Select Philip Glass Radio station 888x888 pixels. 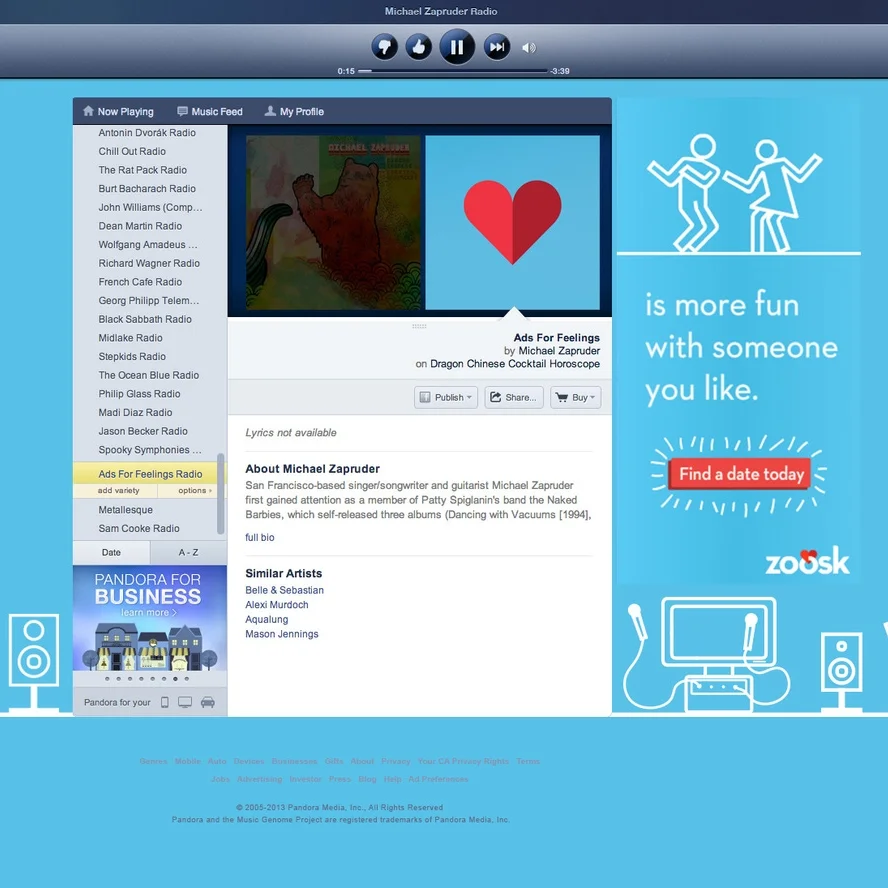(x=139, y=394)
